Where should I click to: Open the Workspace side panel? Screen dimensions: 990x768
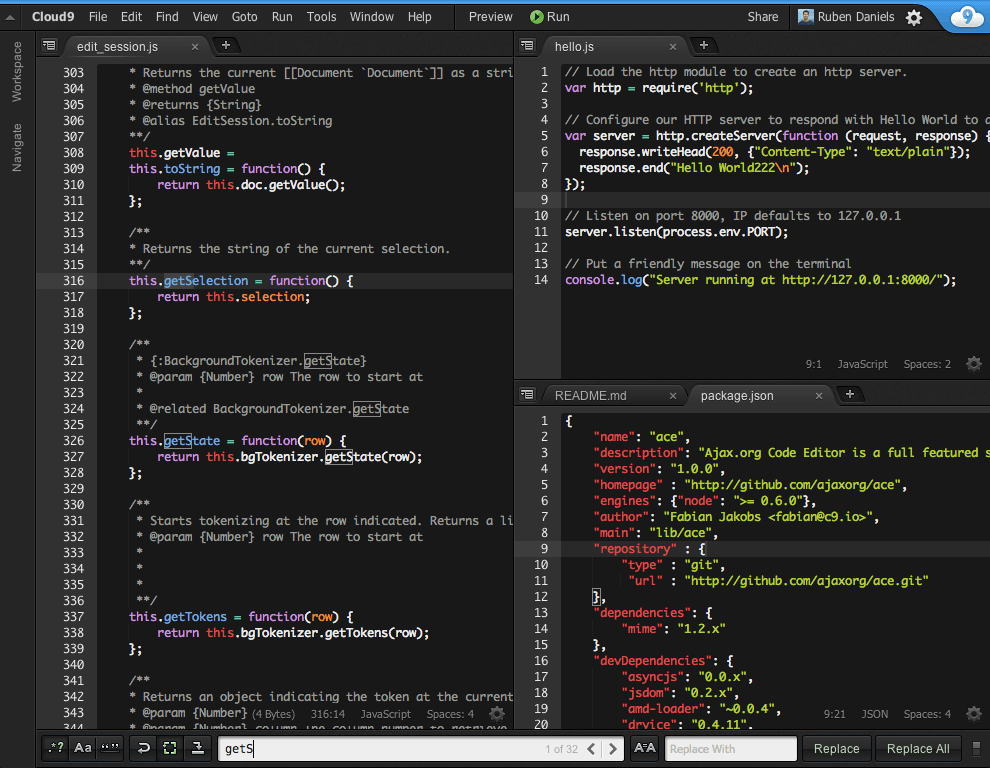click(17, 71)
